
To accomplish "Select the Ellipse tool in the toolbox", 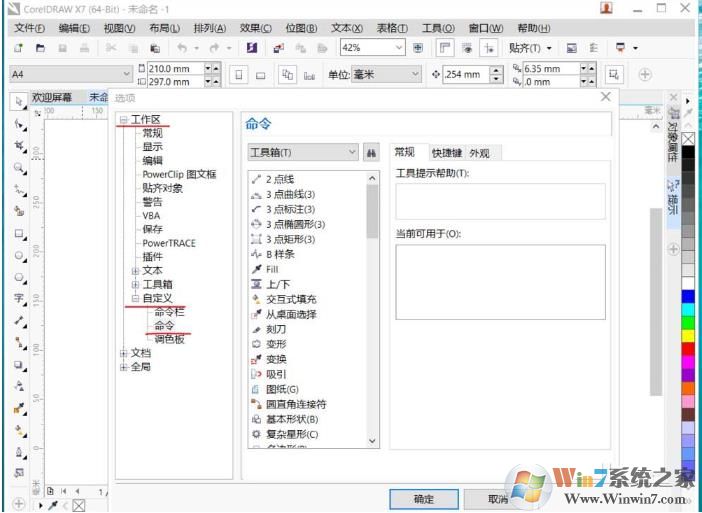I will pos(20,255).
